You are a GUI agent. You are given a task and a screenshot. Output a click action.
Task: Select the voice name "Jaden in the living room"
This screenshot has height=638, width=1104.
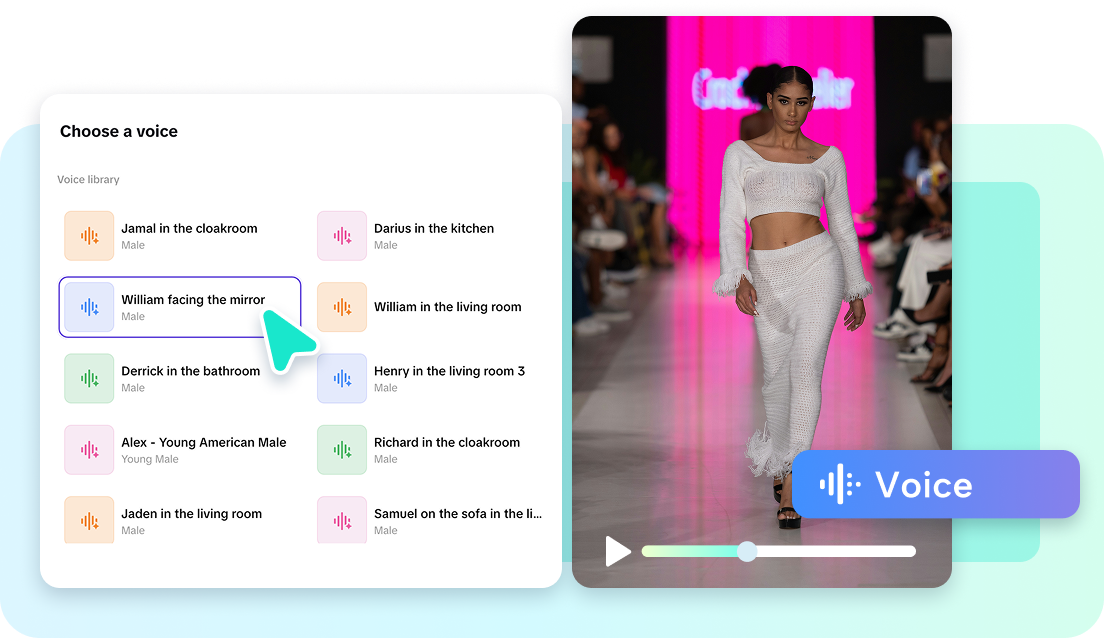click(x=192, y=513)
